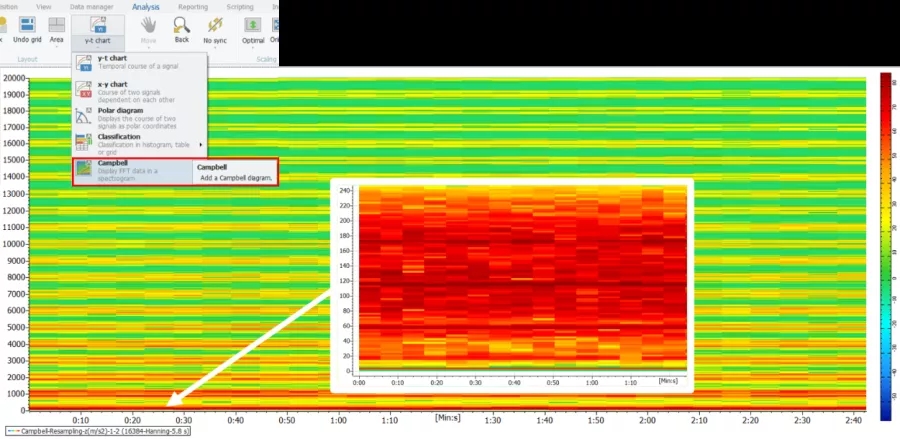
Task: Select y-t chart entry from dropdown list
Action: pyautogui.click(x=139, y=62)
